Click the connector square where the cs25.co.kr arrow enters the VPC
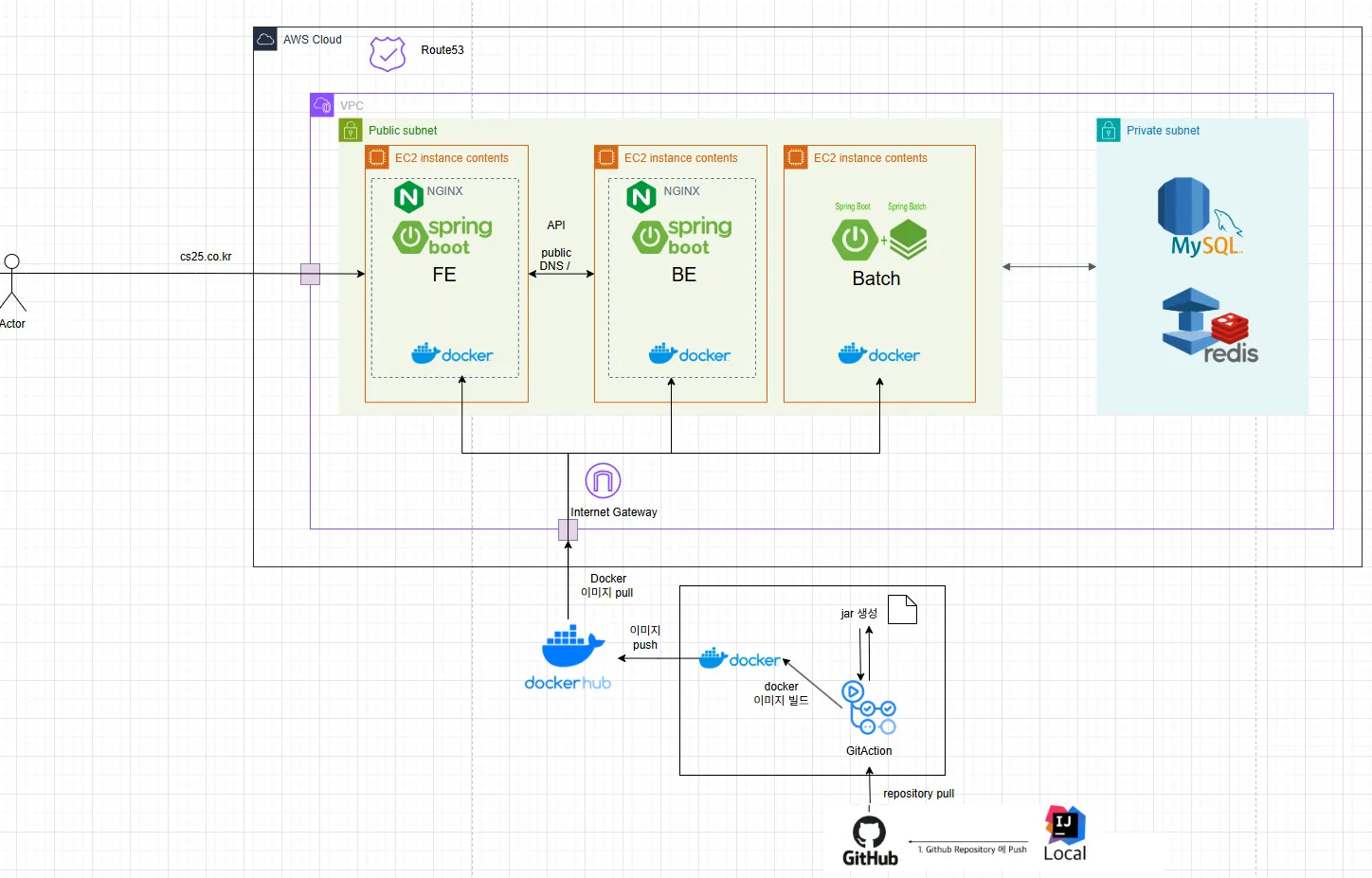The height and width of the screenshot is (878, 1372). tap(310, 275)
